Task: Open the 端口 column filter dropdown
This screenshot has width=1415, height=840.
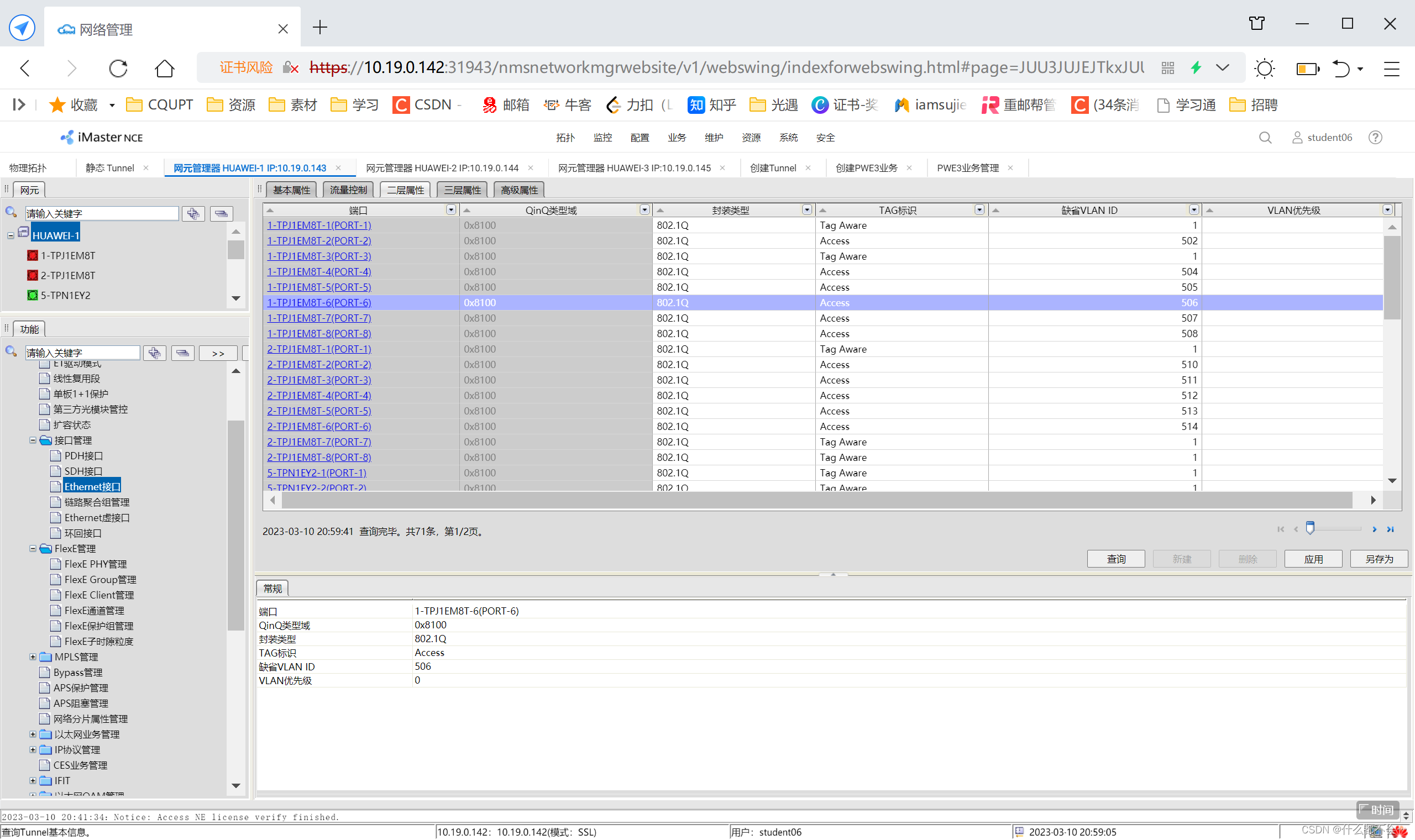Action: tap(450, 210)
